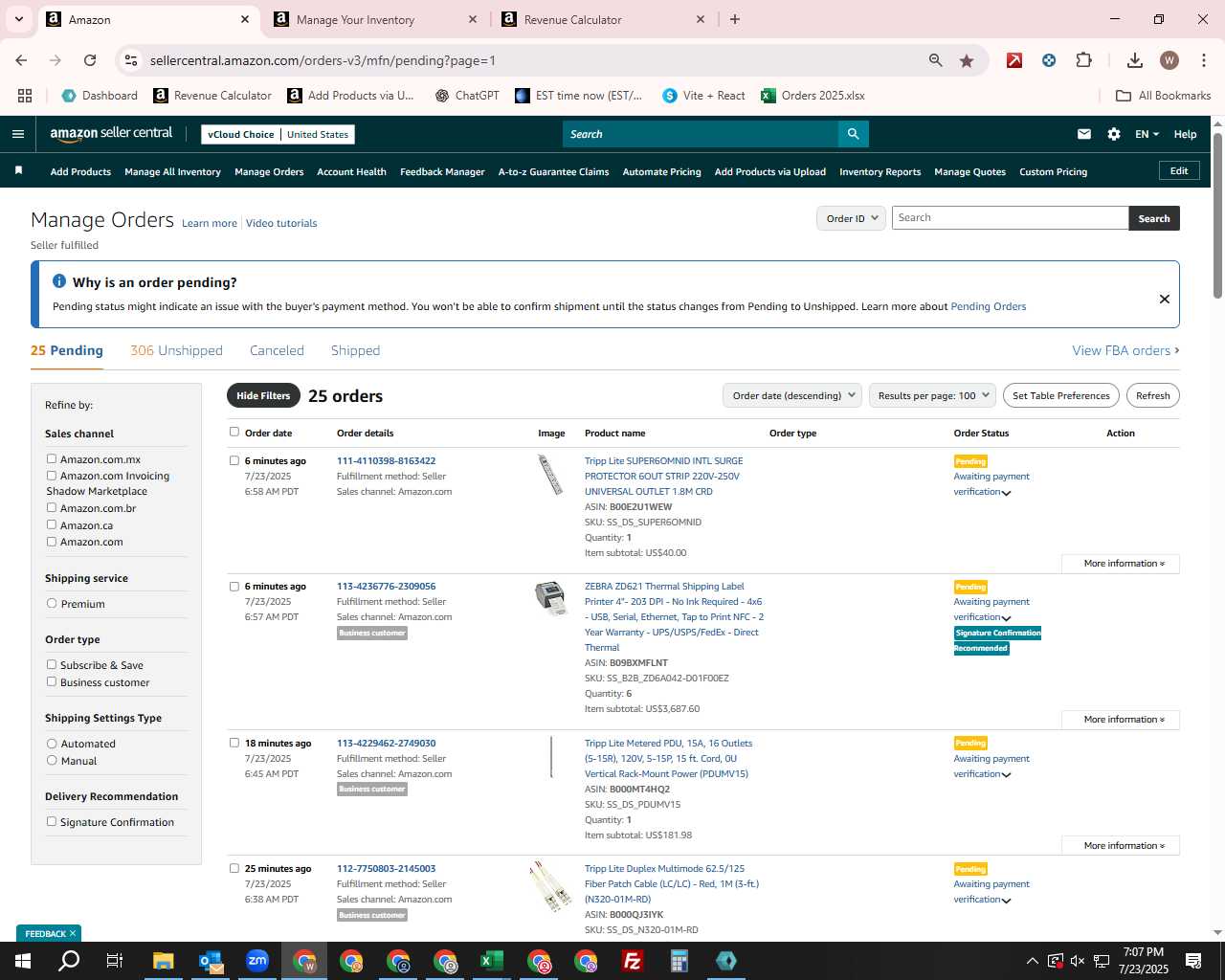Switch to Shipped orders tab
Screen dimensions: 1225x980
pyautogui.click(x=355, y=350)
